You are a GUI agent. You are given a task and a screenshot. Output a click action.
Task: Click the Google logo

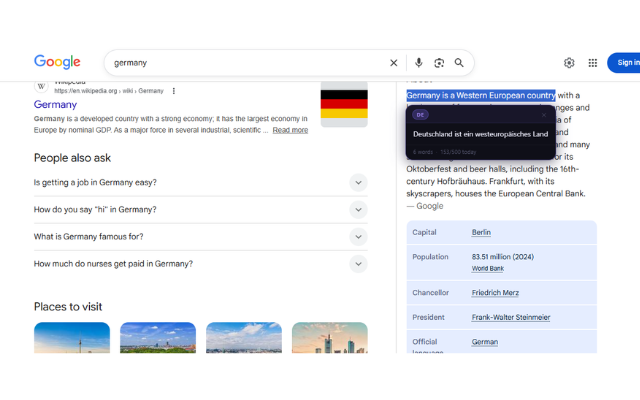[57, 62]
